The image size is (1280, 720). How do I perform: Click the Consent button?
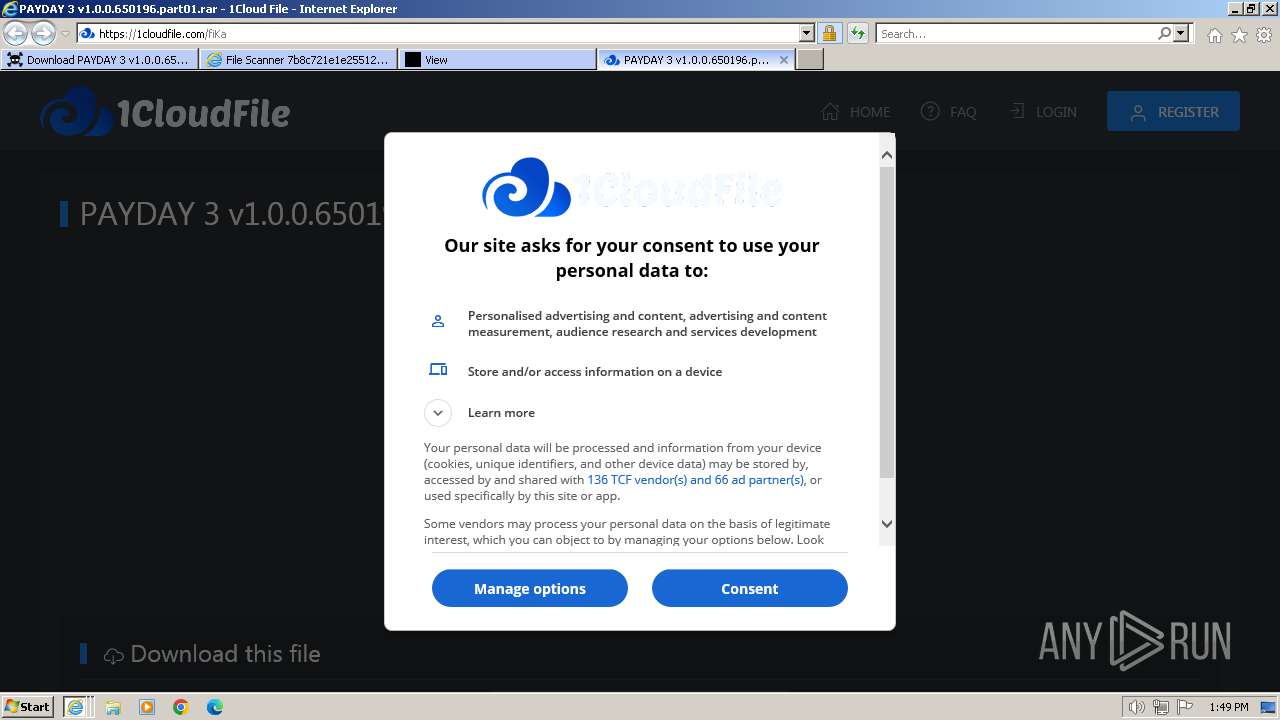click(x=750, y=588)
